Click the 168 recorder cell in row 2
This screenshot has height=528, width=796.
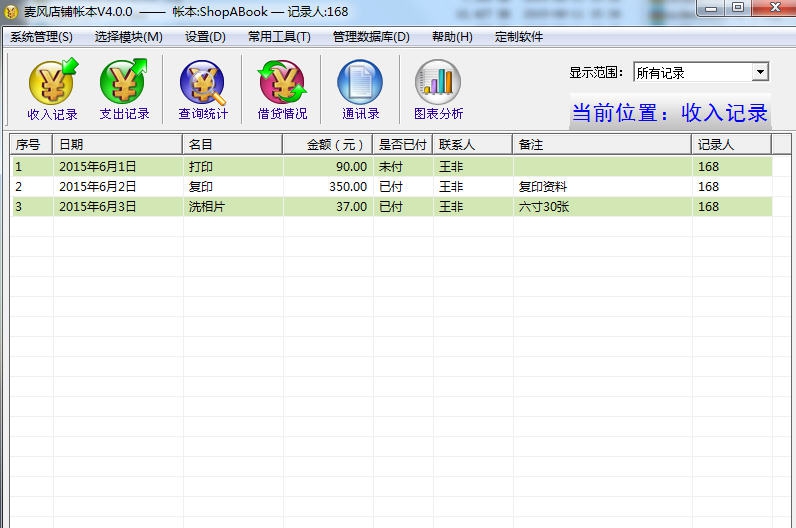pos(732,187)
